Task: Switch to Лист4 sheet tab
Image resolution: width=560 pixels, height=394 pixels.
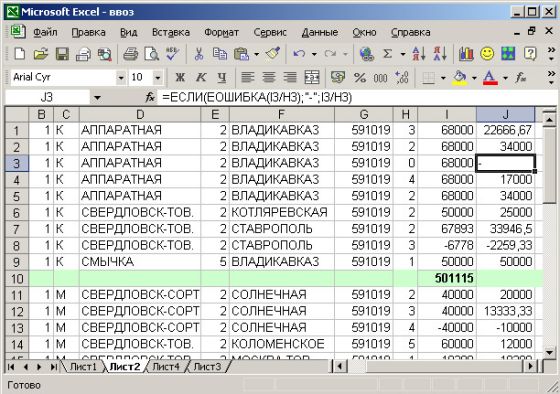Action: pos(166,366)
